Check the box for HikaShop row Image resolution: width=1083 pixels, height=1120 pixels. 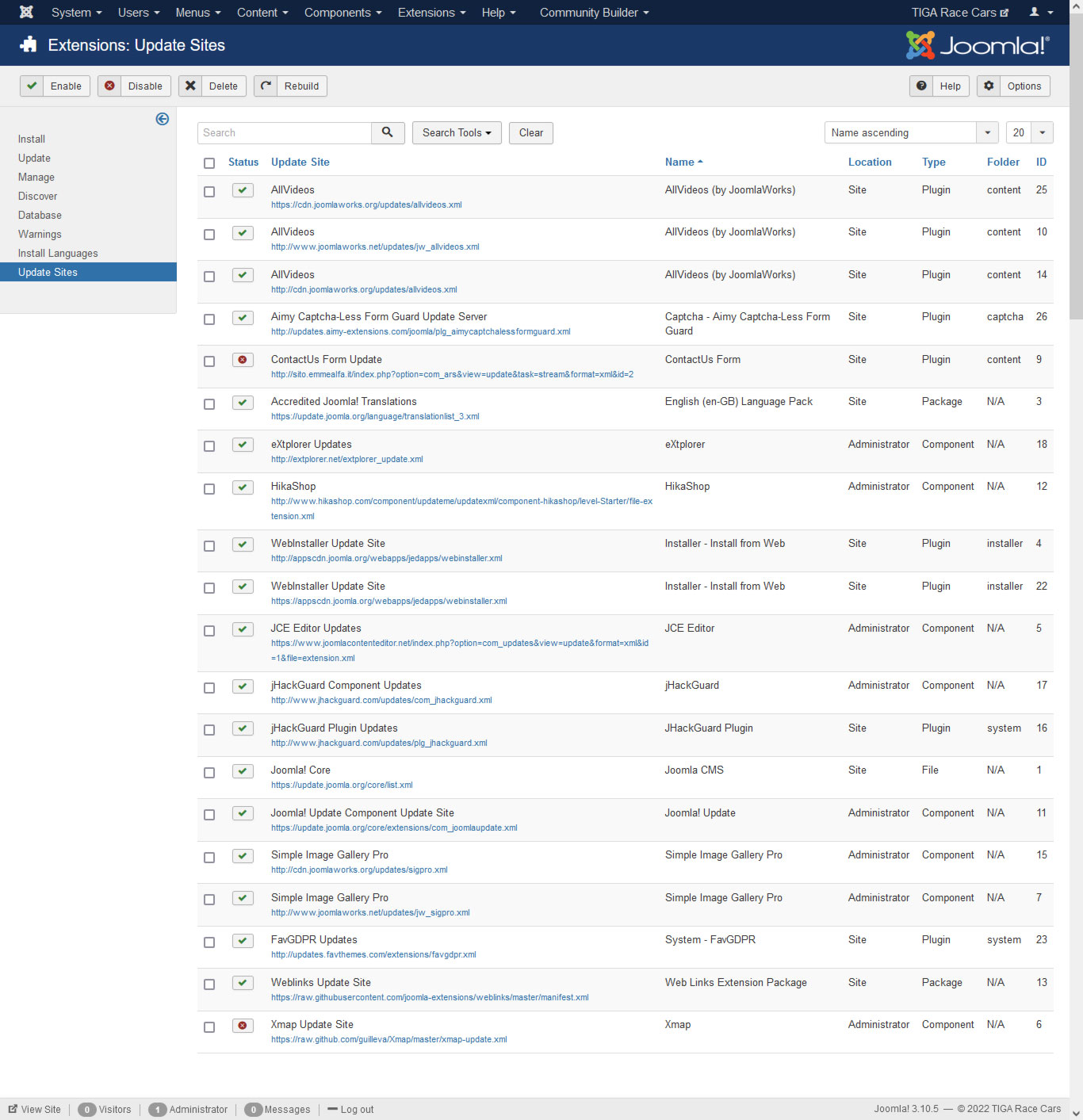pyautogui.click(x=209, y=489)
